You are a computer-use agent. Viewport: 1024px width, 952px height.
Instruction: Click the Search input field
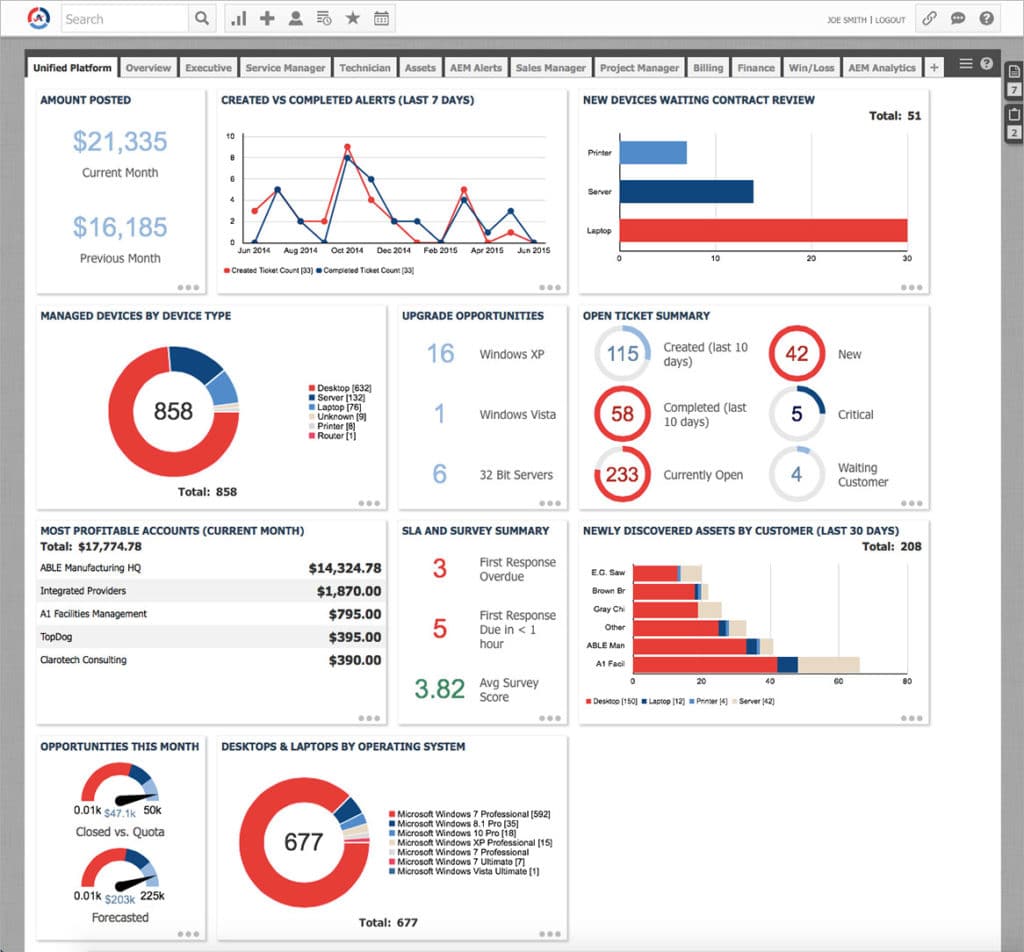point(124,18)
